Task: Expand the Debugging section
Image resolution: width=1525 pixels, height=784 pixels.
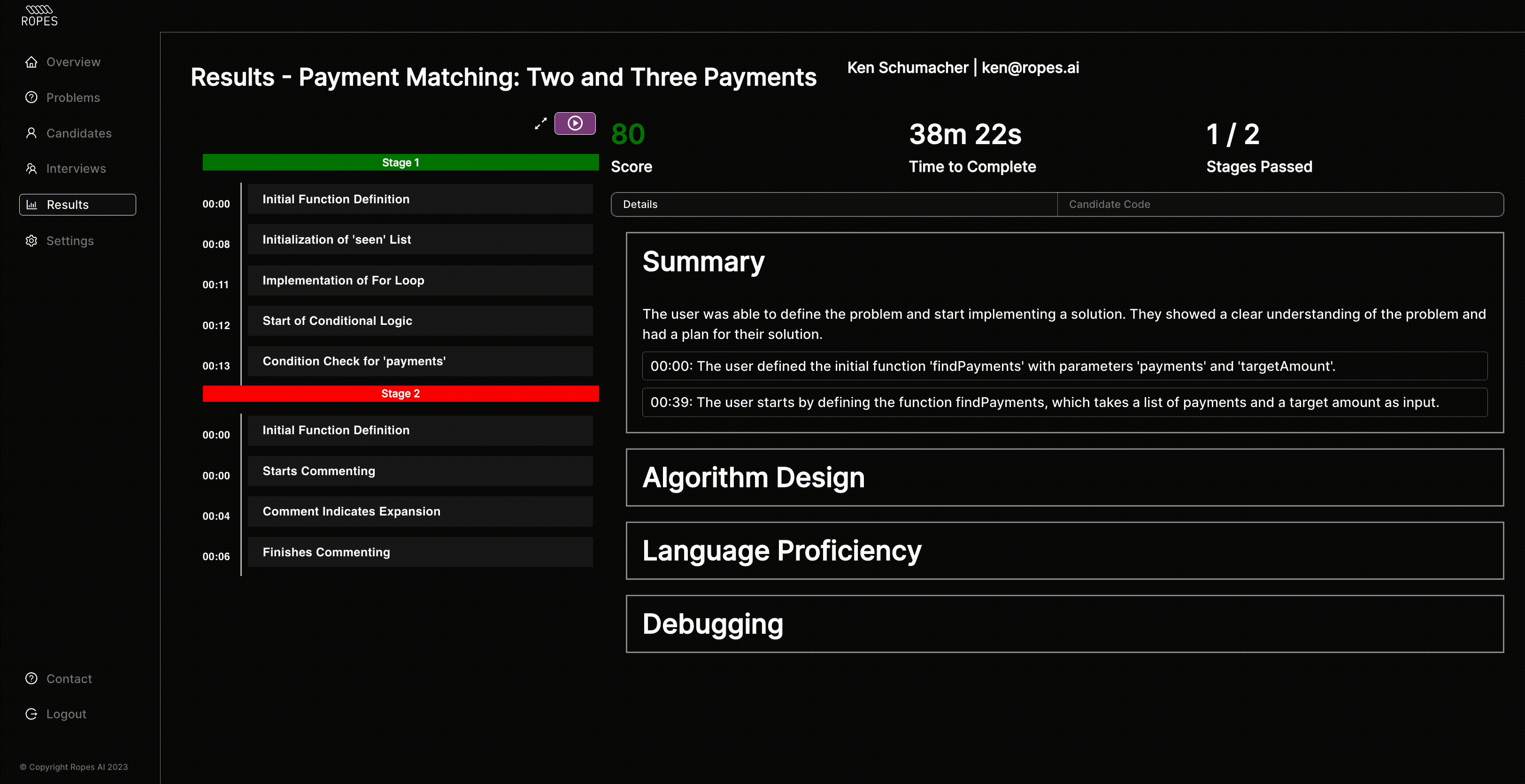Action: coord(1064,623)
